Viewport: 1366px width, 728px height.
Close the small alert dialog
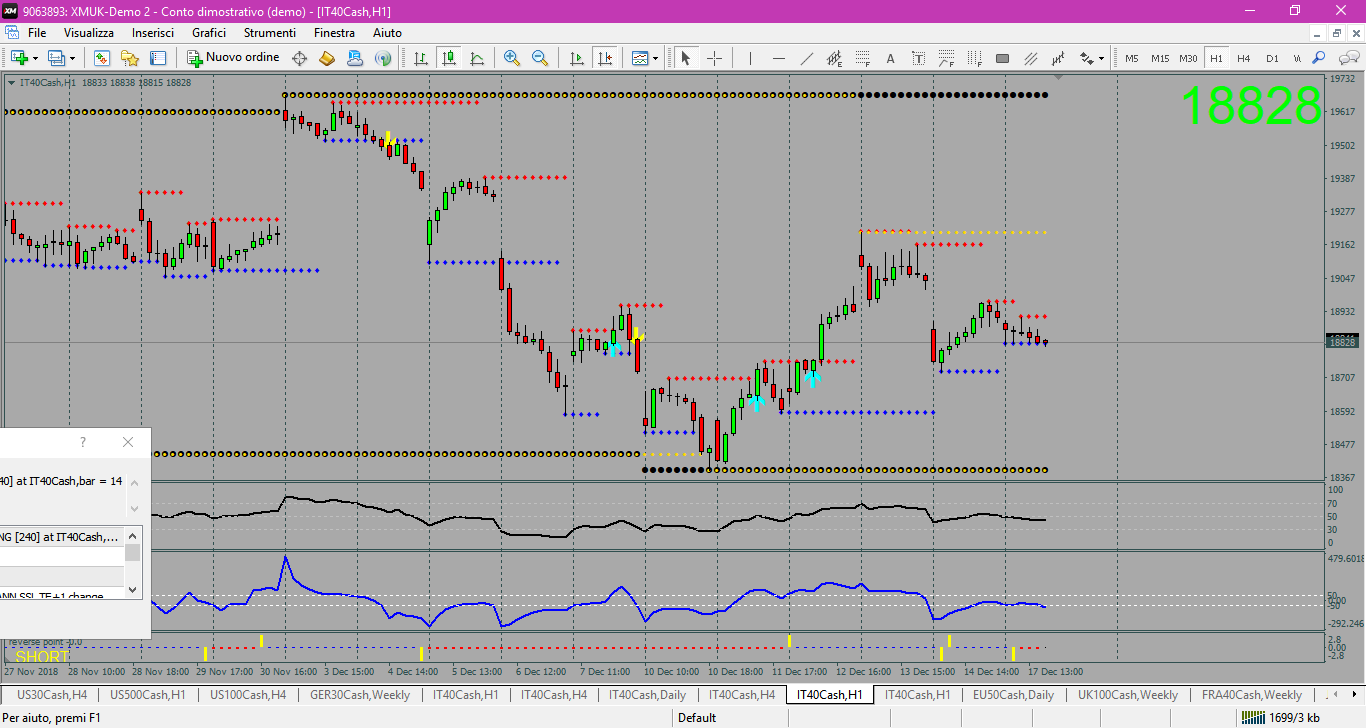127,442
